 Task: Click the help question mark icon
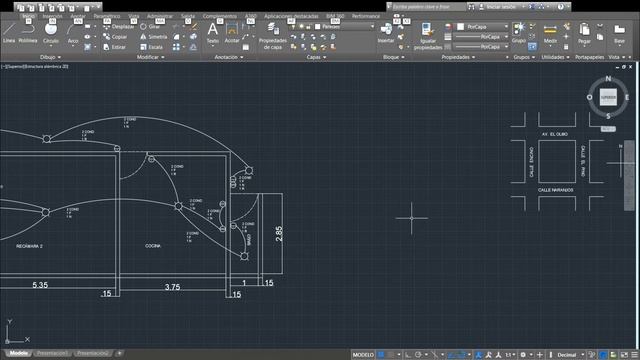pos(561,7)
